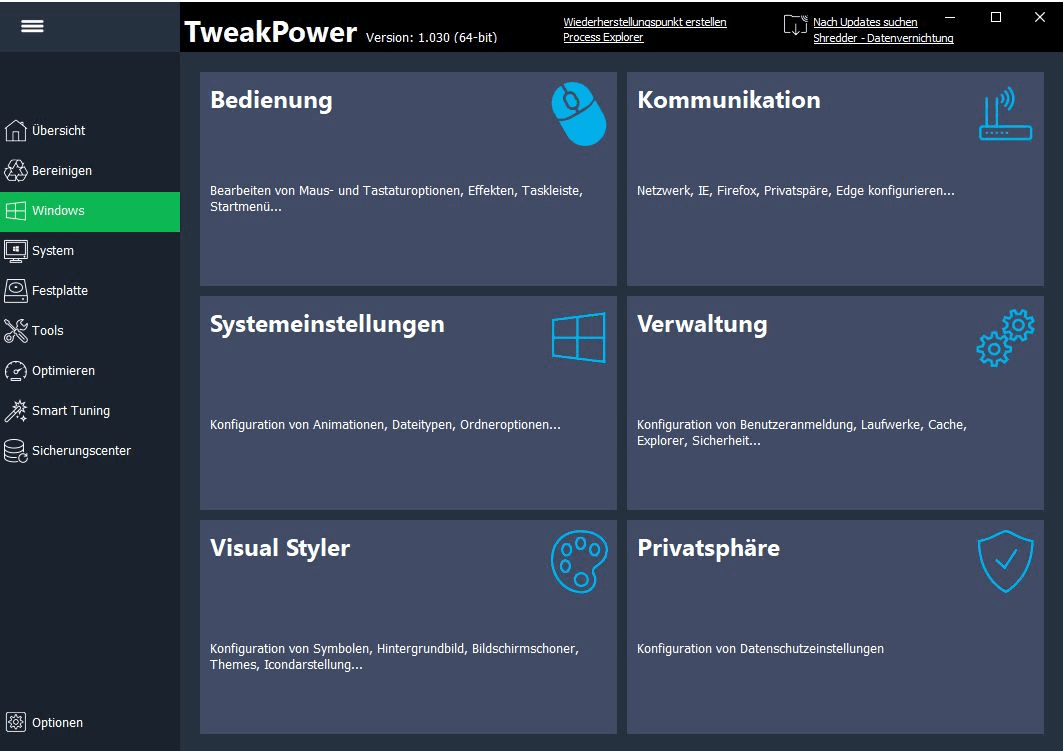Click the Windows logo sidebar icon

(16, 211)
